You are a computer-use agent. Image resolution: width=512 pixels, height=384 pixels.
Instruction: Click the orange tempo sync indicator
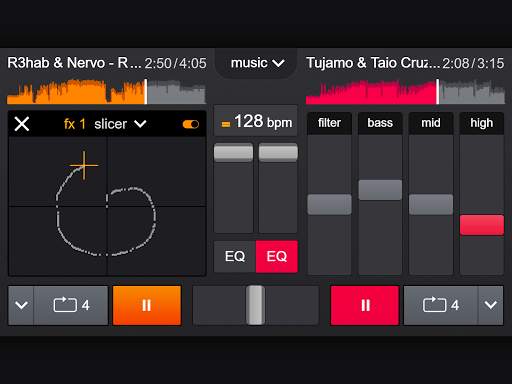tap(226, 124)
